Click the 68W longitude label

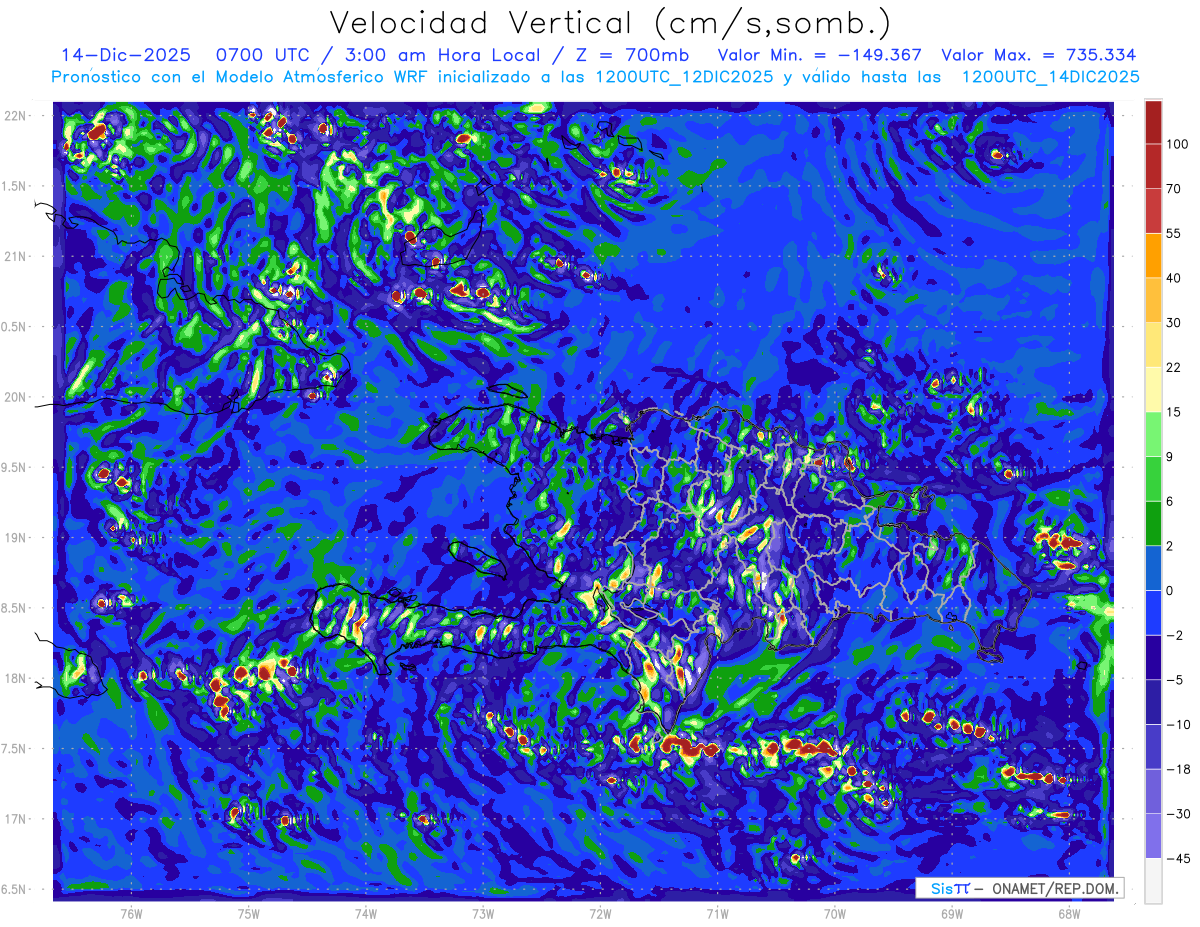click(x=1069, y=914)
